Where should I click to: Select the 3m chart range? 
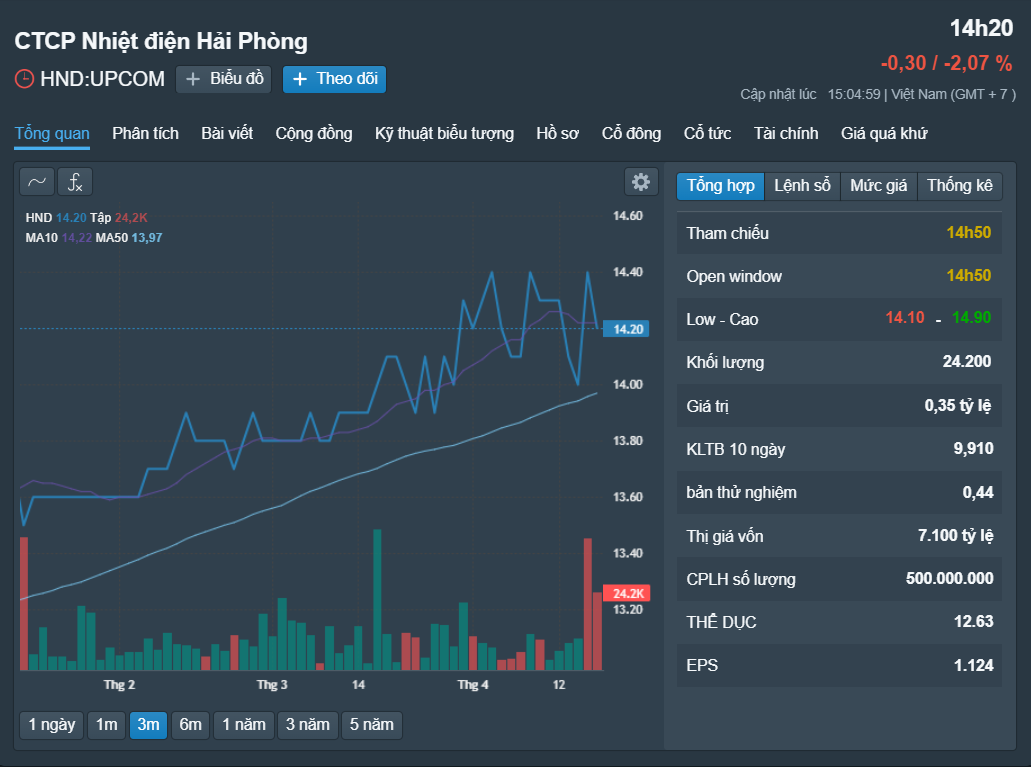pos(149,725)
